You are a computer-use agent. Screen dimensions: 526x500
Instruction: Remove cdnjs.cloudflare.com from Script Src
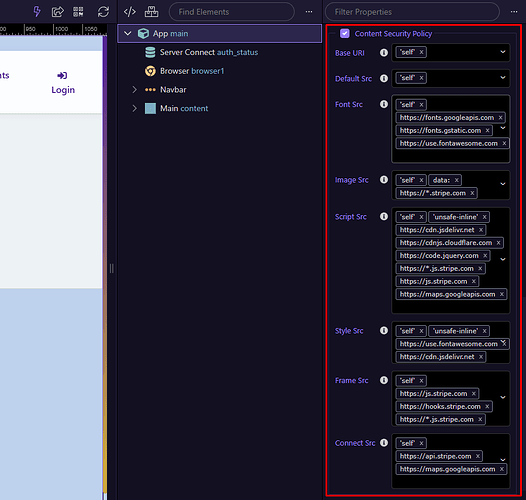click(x=498, y=243)
